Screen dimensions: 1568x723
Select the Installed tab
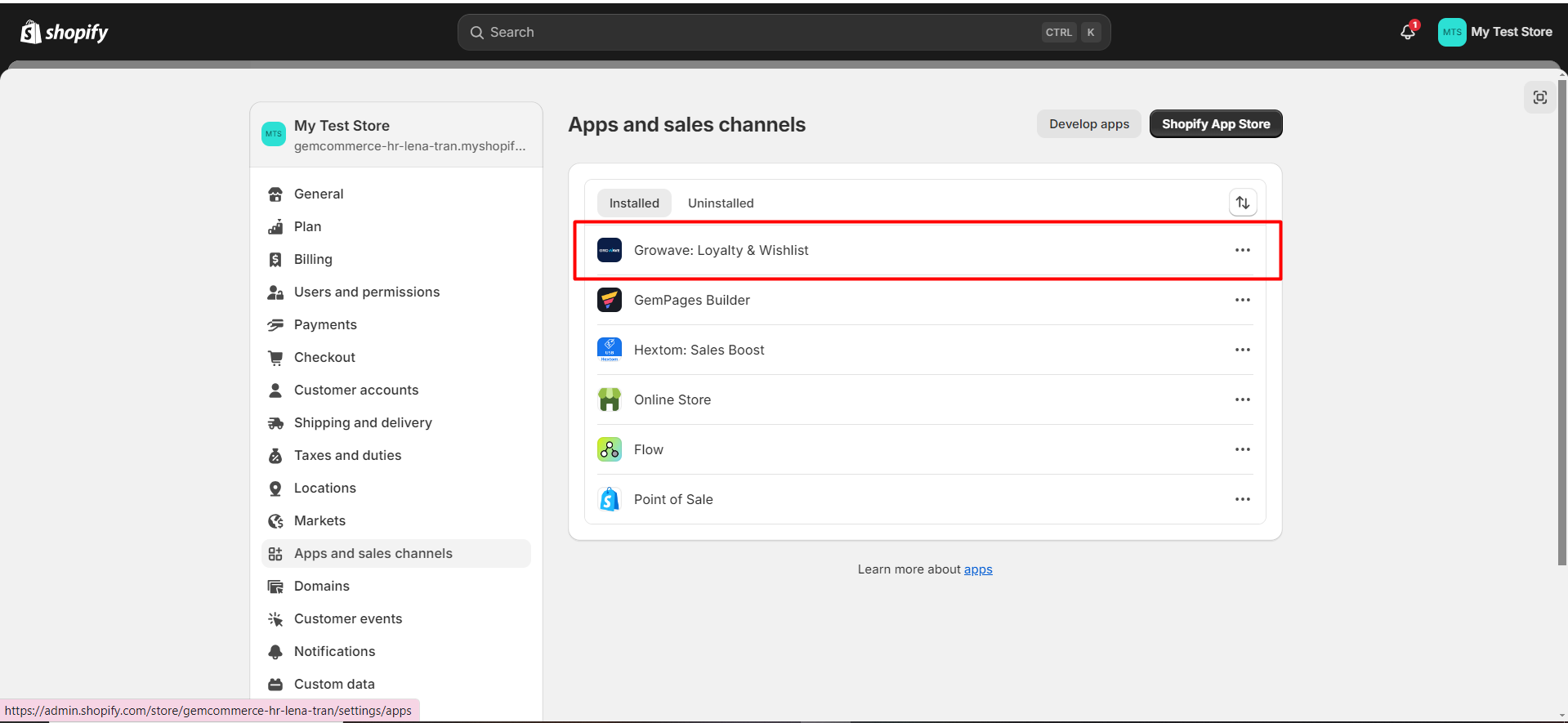coord(634,203)
